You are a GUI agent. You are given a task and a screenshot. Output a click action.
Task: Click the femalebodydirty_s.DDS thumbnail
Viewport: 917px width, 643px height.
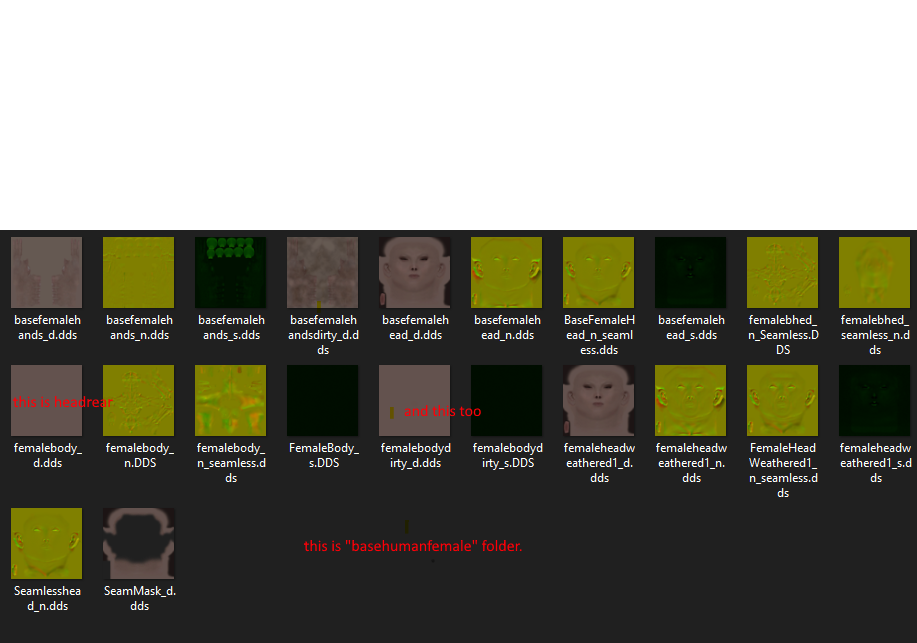tap(506, 401)
